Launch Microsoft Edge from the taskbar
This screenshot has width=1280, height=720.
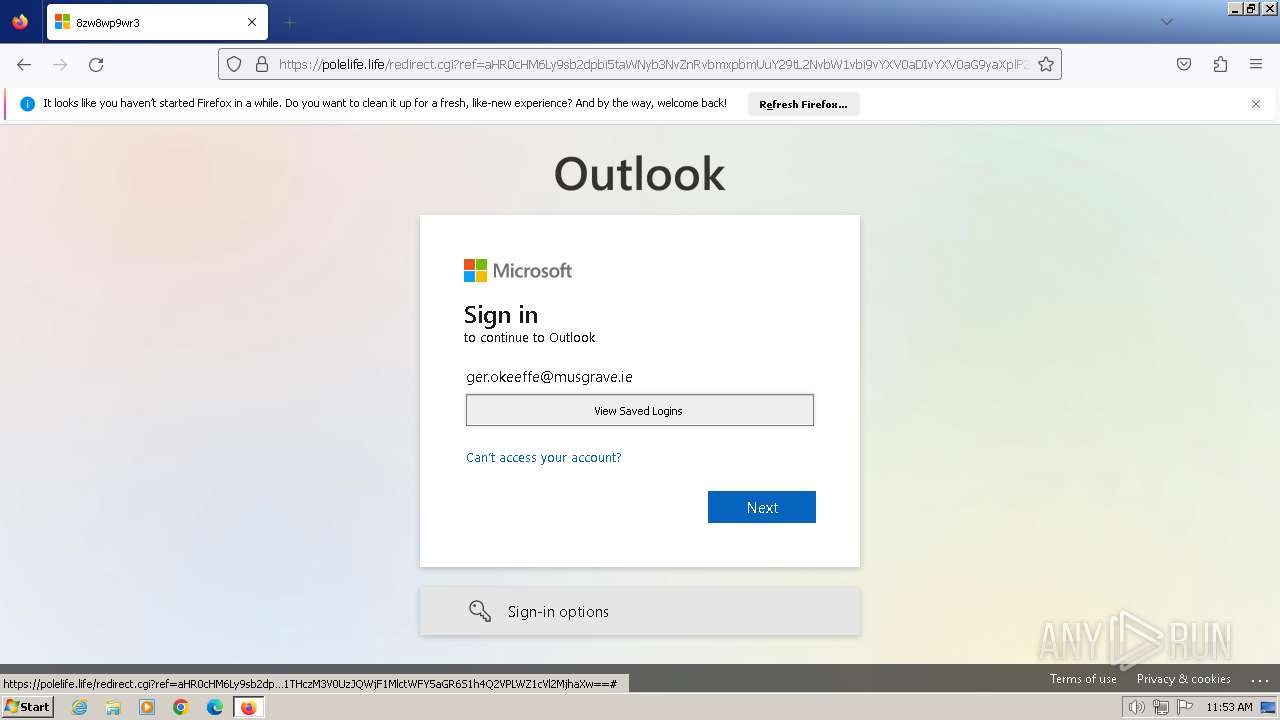click(x=215, y=707)
